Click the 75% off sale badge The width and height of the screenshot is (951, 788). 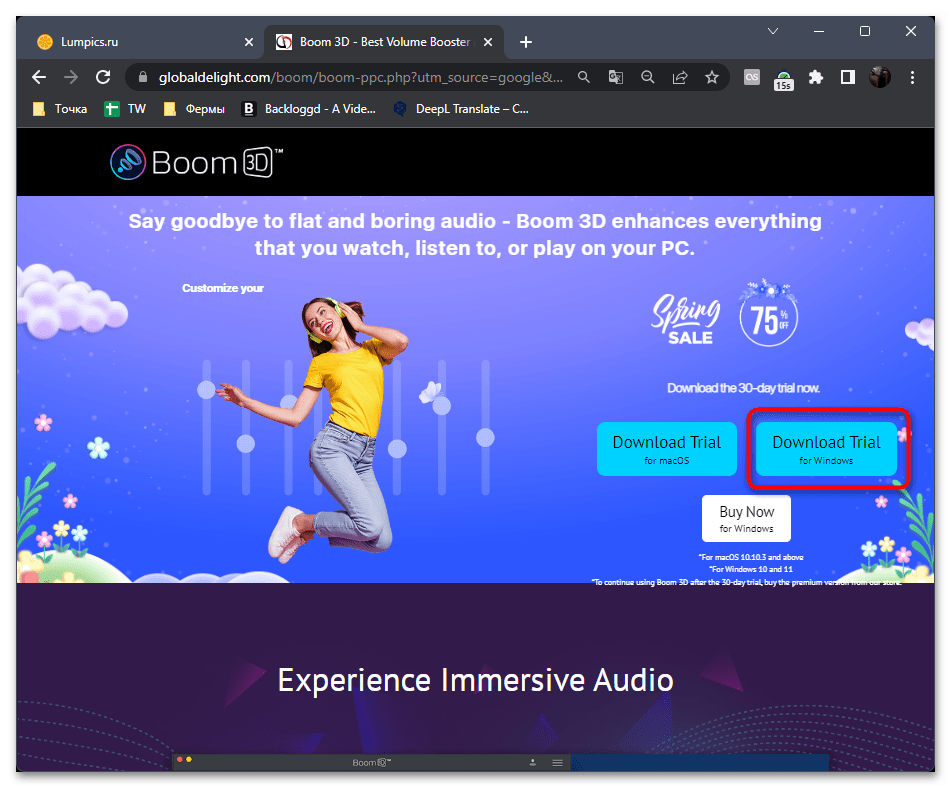[x=768, y=314]
